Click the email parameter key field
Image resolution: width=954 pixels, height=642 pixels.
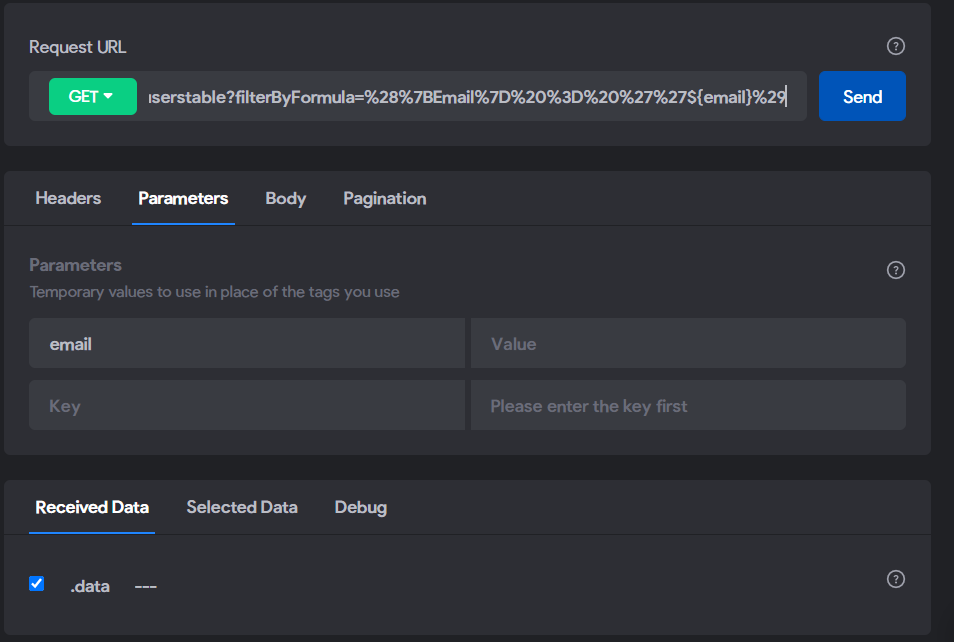[x=246, y=343]
